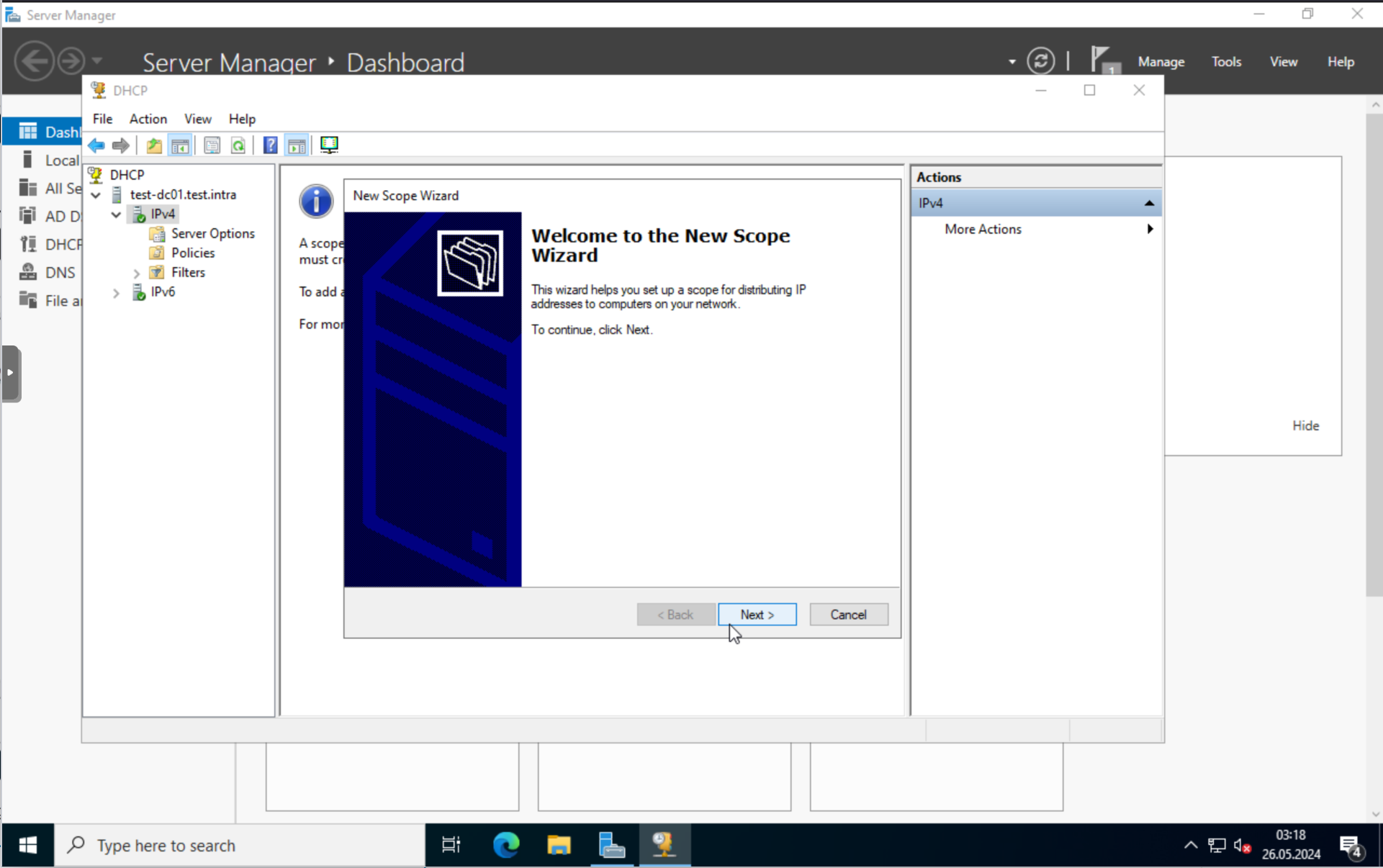Open the Action menu in DHCP

(x=148, y=119)
